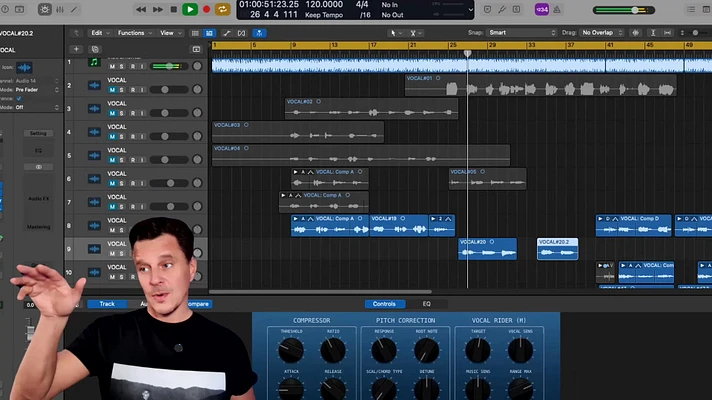Image resolution: width=712 pixels, height=400 pixels.
Task: Enable record on VOCAL track 6
Action: click(133, 183)
